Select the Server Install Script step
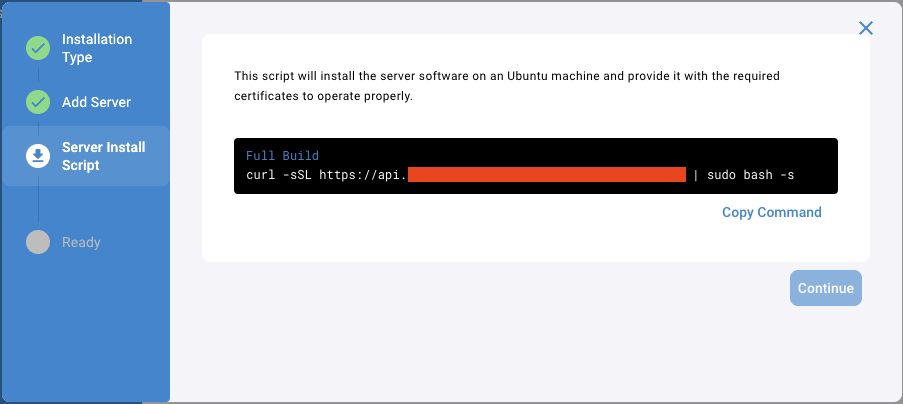 click(86, 156)
